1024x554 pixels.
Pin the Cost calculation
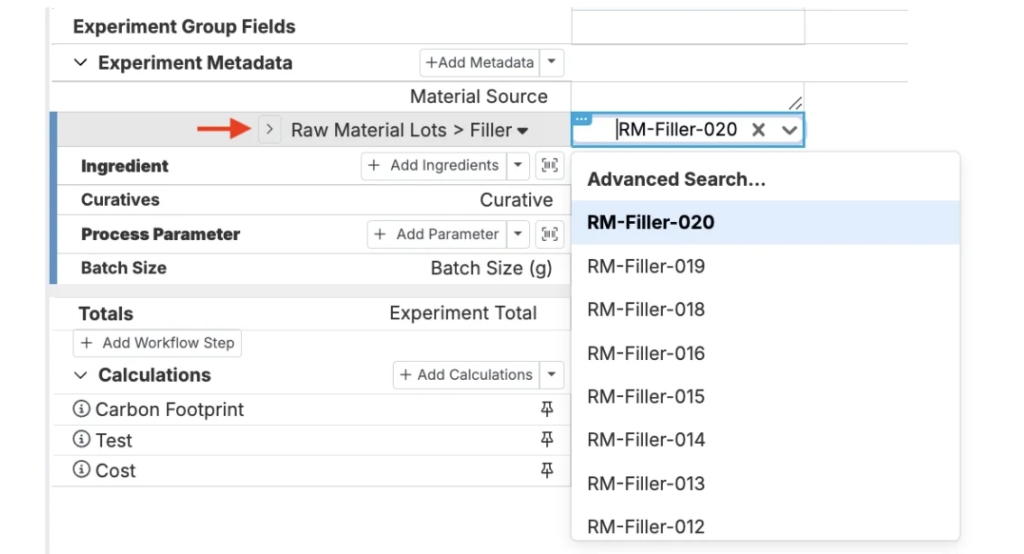click(547, 470)
